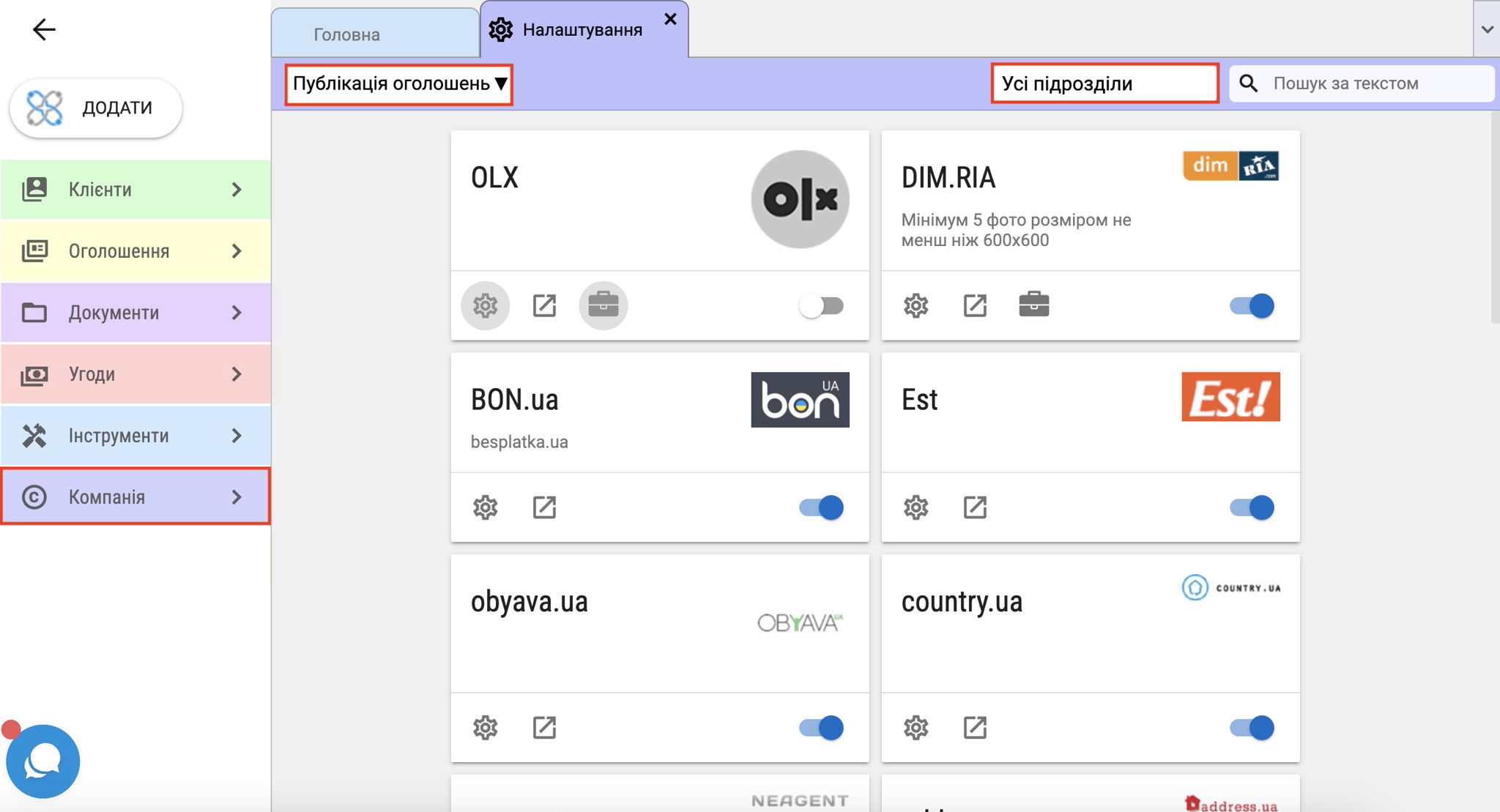
Task: Open obyava.ua settings gear
Action: [485, 728]
